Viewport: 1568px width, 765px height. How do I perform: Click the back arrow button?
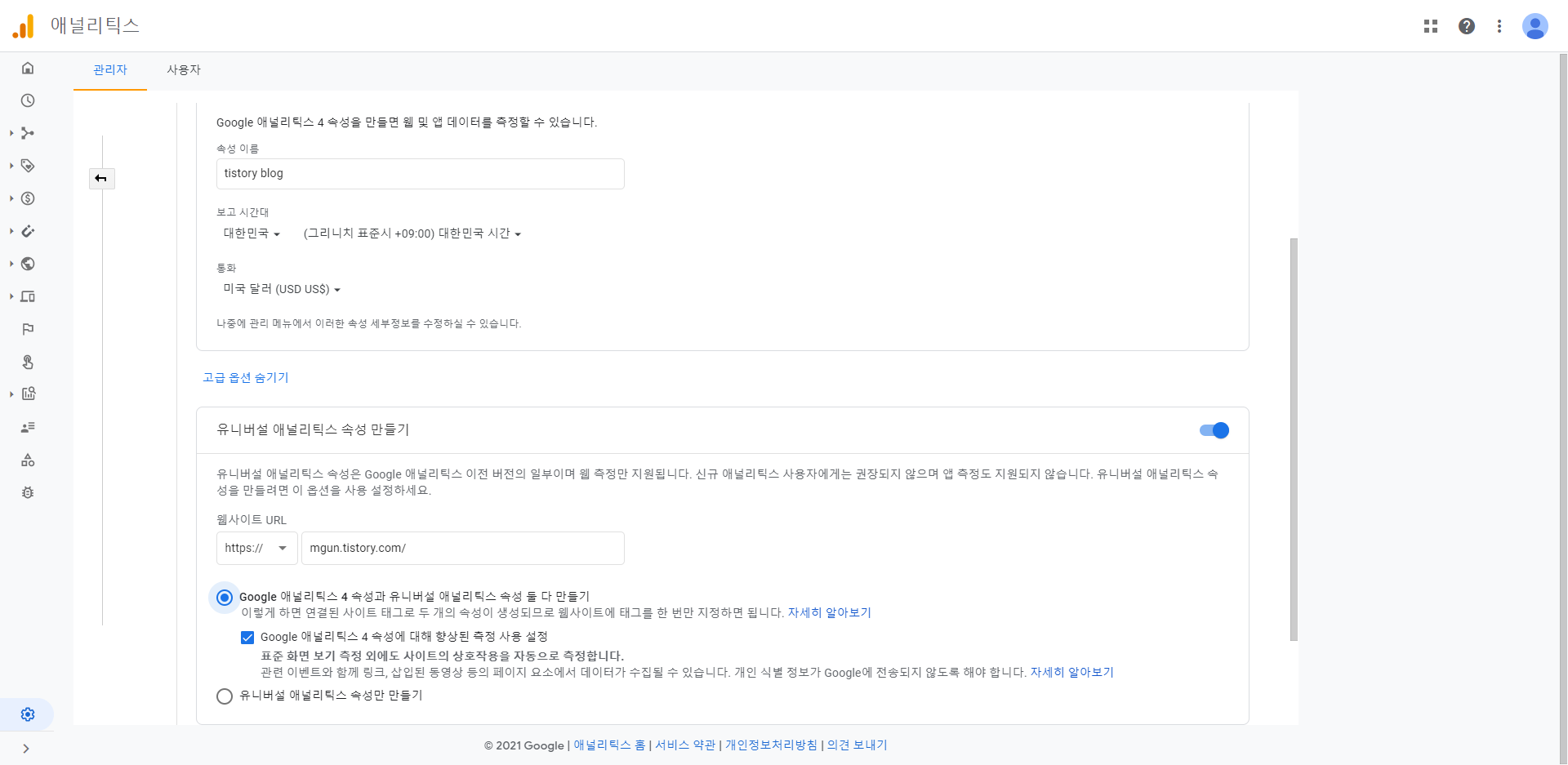pyautogui.click(x=101, y=178)
